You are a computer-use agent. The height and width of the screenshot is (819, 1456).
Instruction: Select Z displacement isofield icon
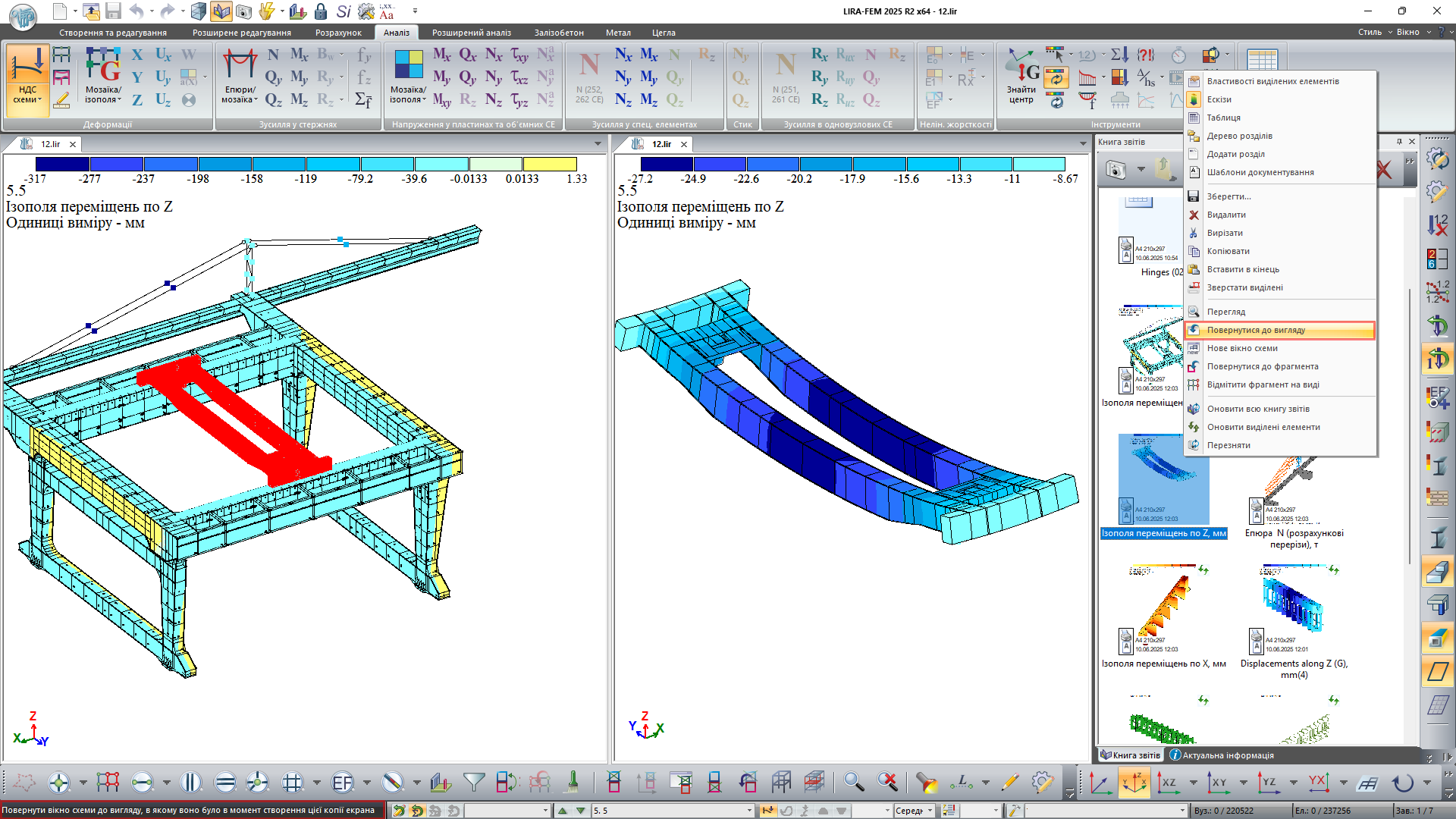(137, 100)
